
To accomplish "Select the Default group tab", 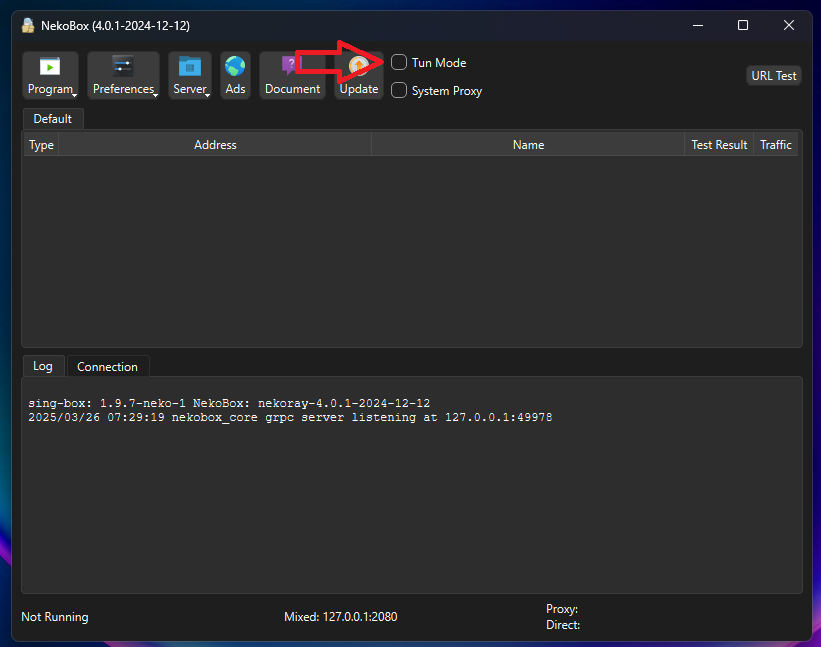I will coord(53,119).
